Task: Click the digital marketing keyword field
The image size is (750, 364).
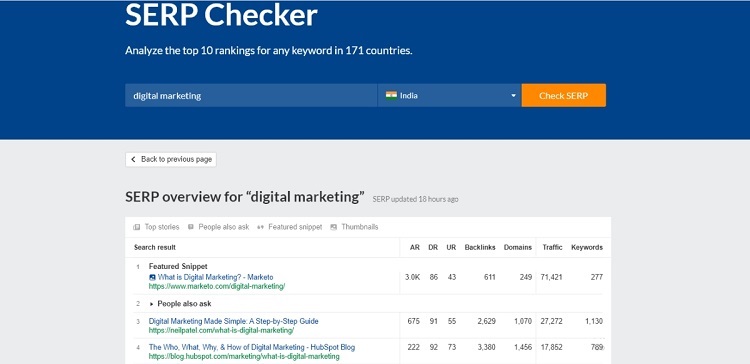Action: coord(251,95)
